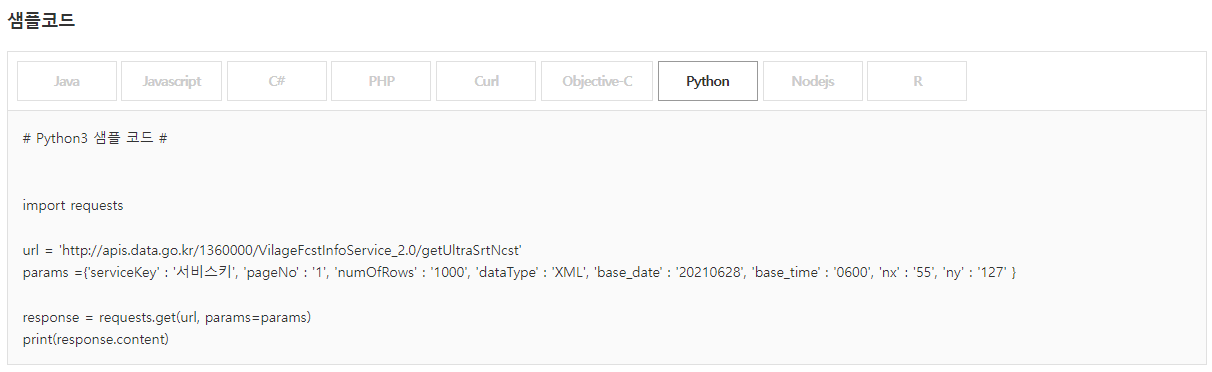Switch to the Curl tab
Image resolution: width=1212 pixels, height=372 pixels.
[x=486, y=81]
